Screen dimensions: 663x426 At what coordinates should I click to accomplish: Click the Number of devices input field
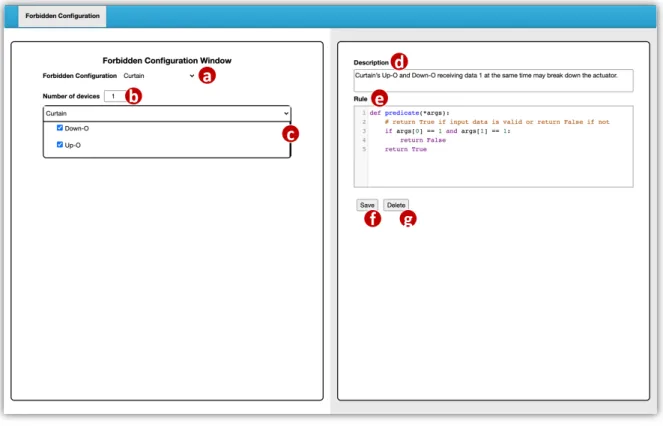pos(115,96)
